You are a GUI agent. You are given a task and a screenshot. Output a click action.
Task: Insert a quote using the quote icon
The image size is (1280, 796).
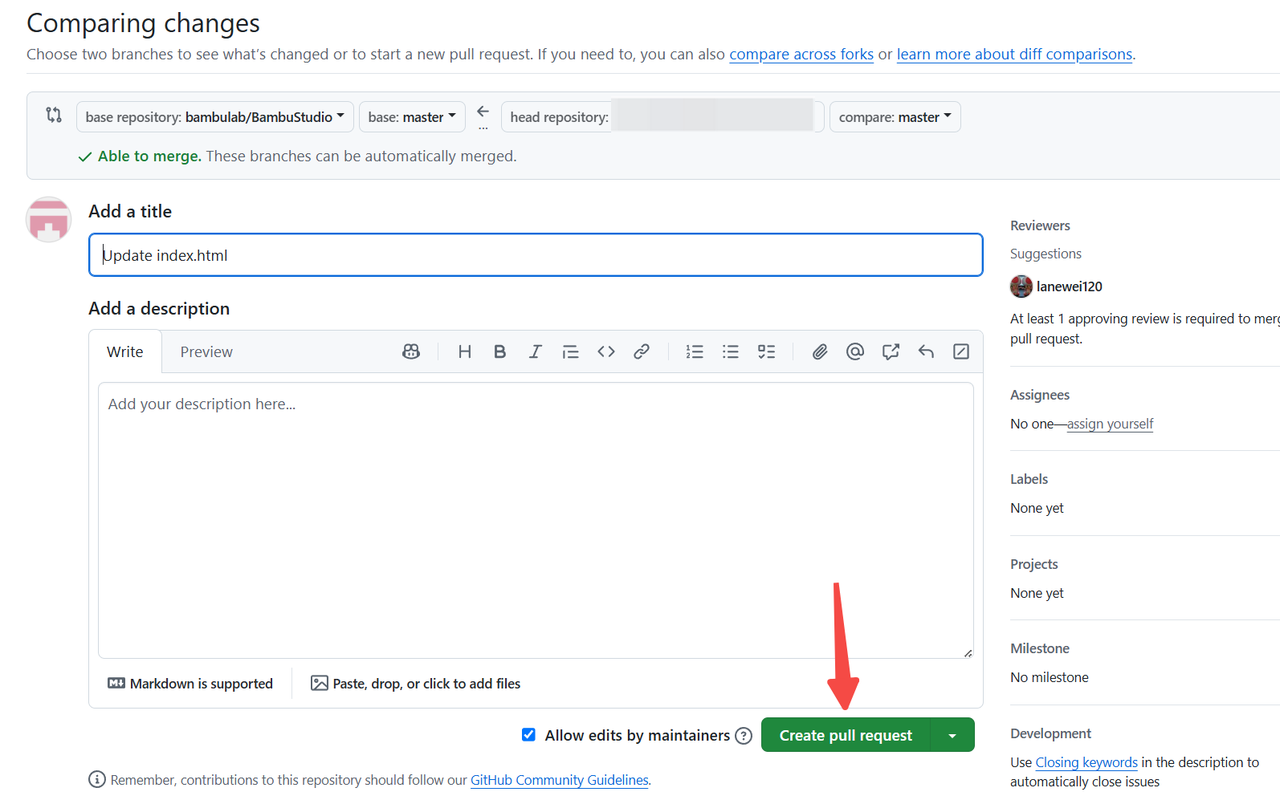pyautogui.click(x=570, y=352)
